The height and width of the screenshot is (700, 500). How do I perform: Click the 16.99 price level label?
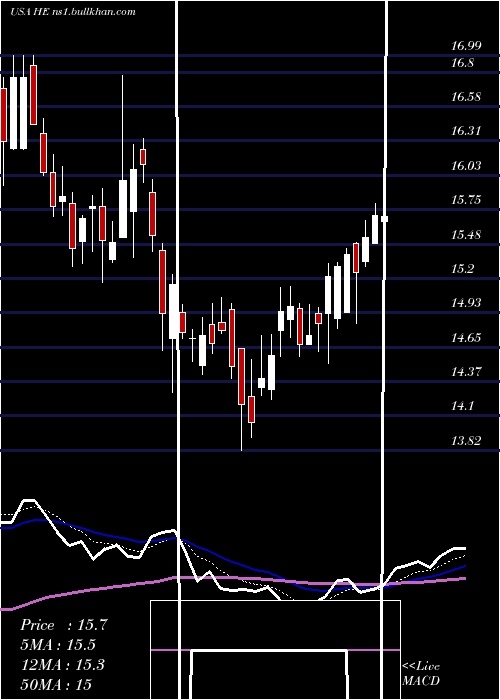(466, 45)
